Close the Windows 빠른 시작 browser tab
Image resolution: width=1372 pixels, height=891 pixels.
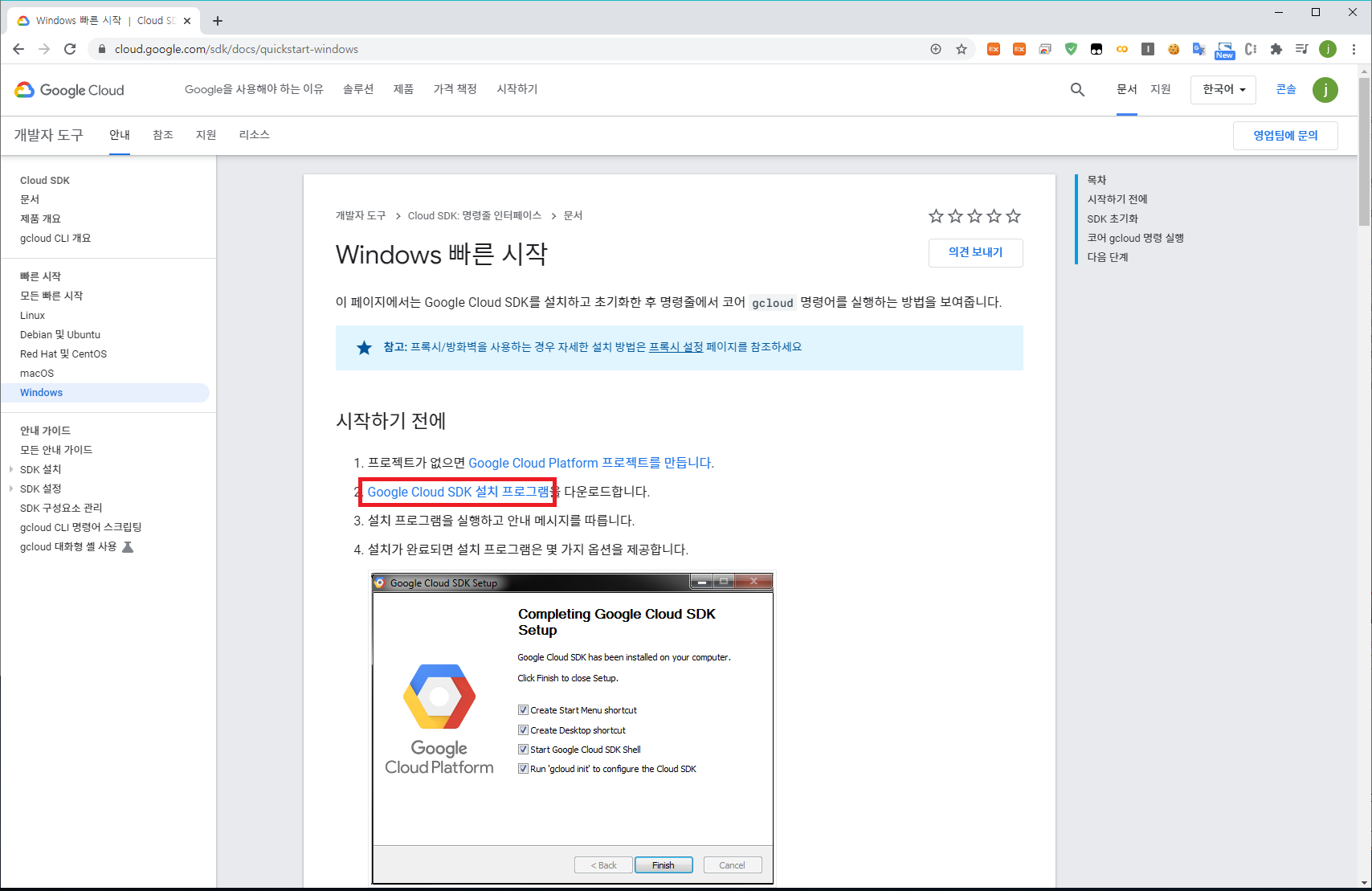click(187, 21)
